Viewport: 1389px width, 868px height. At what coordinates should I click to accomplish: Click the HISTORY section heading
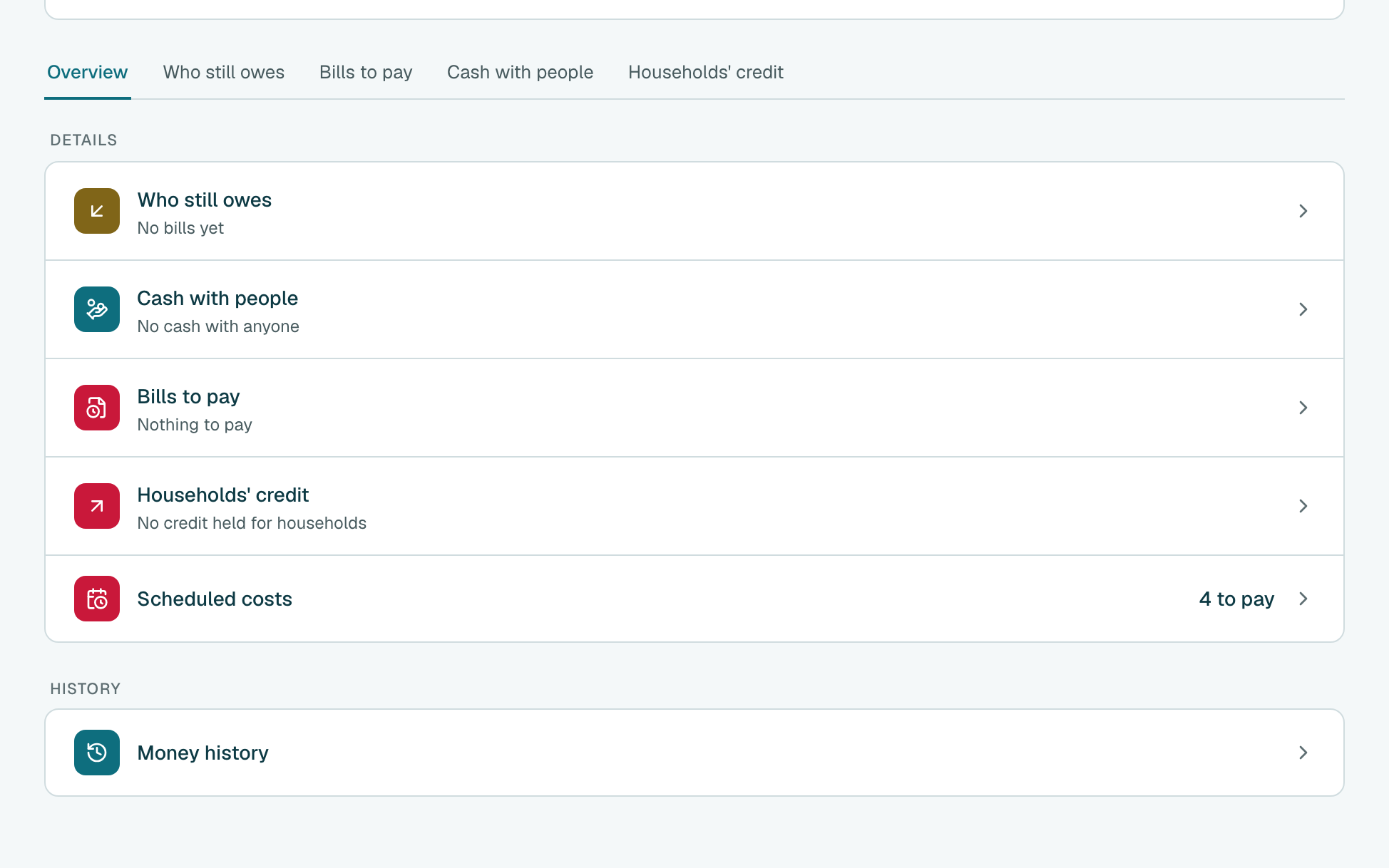(x=85, y=688)
